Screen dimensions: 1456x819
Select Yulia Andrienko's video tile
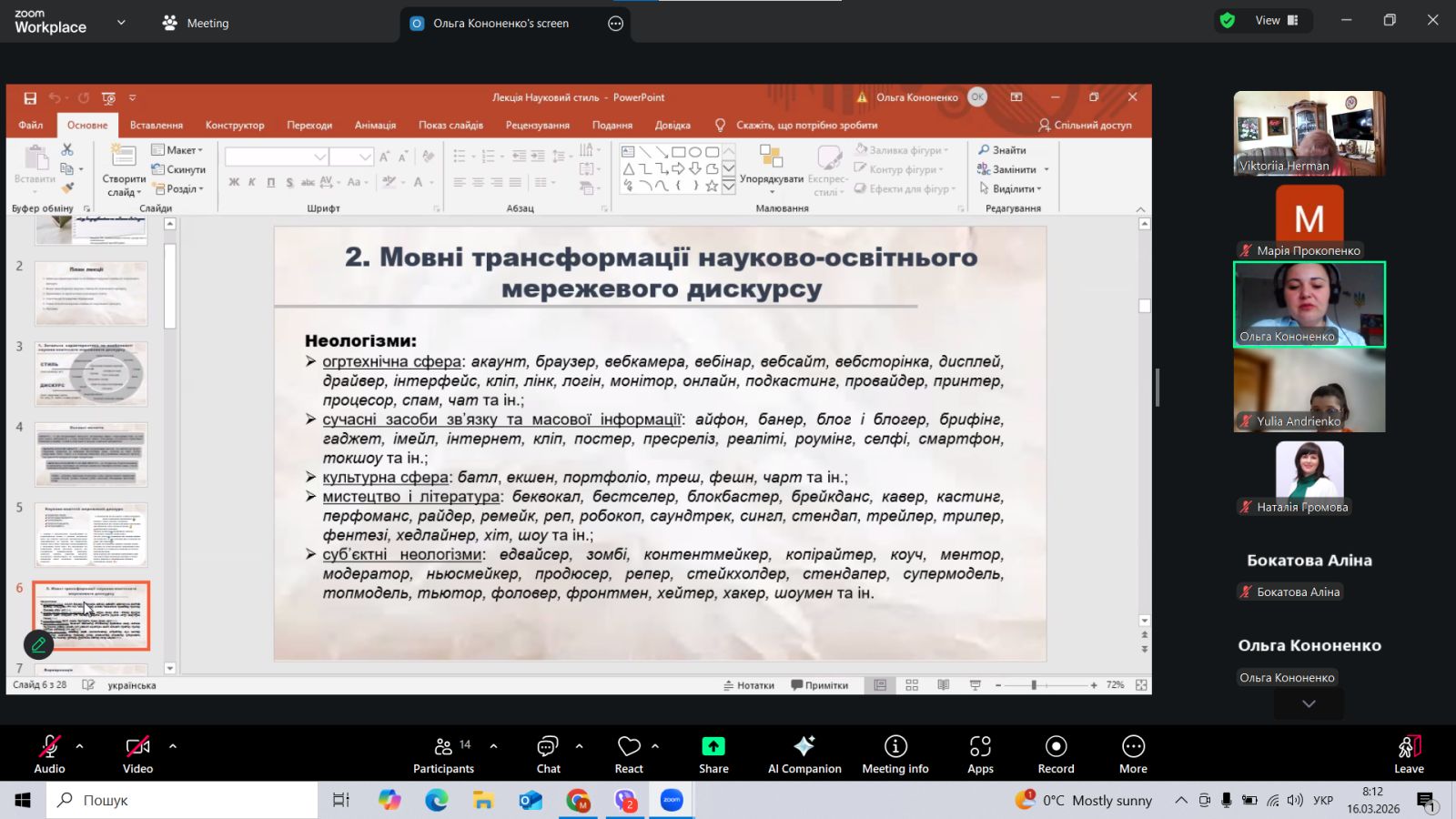click(1309, 391)
